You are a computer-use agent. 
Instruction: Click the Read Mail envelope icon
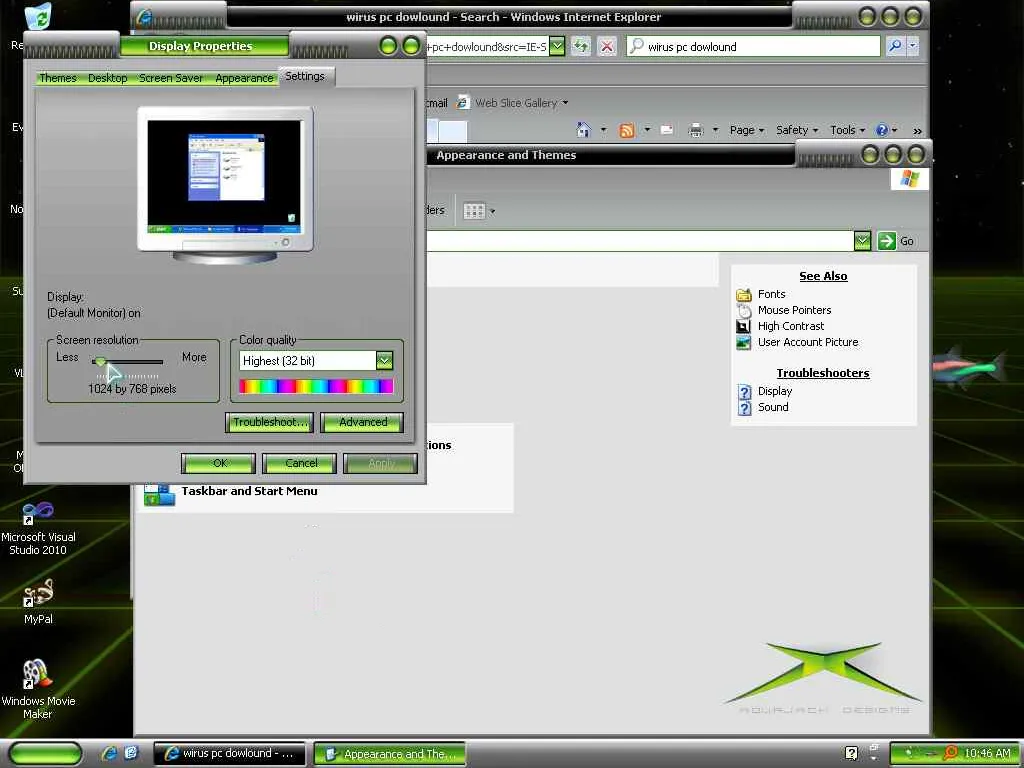click(x=667, y=130)
